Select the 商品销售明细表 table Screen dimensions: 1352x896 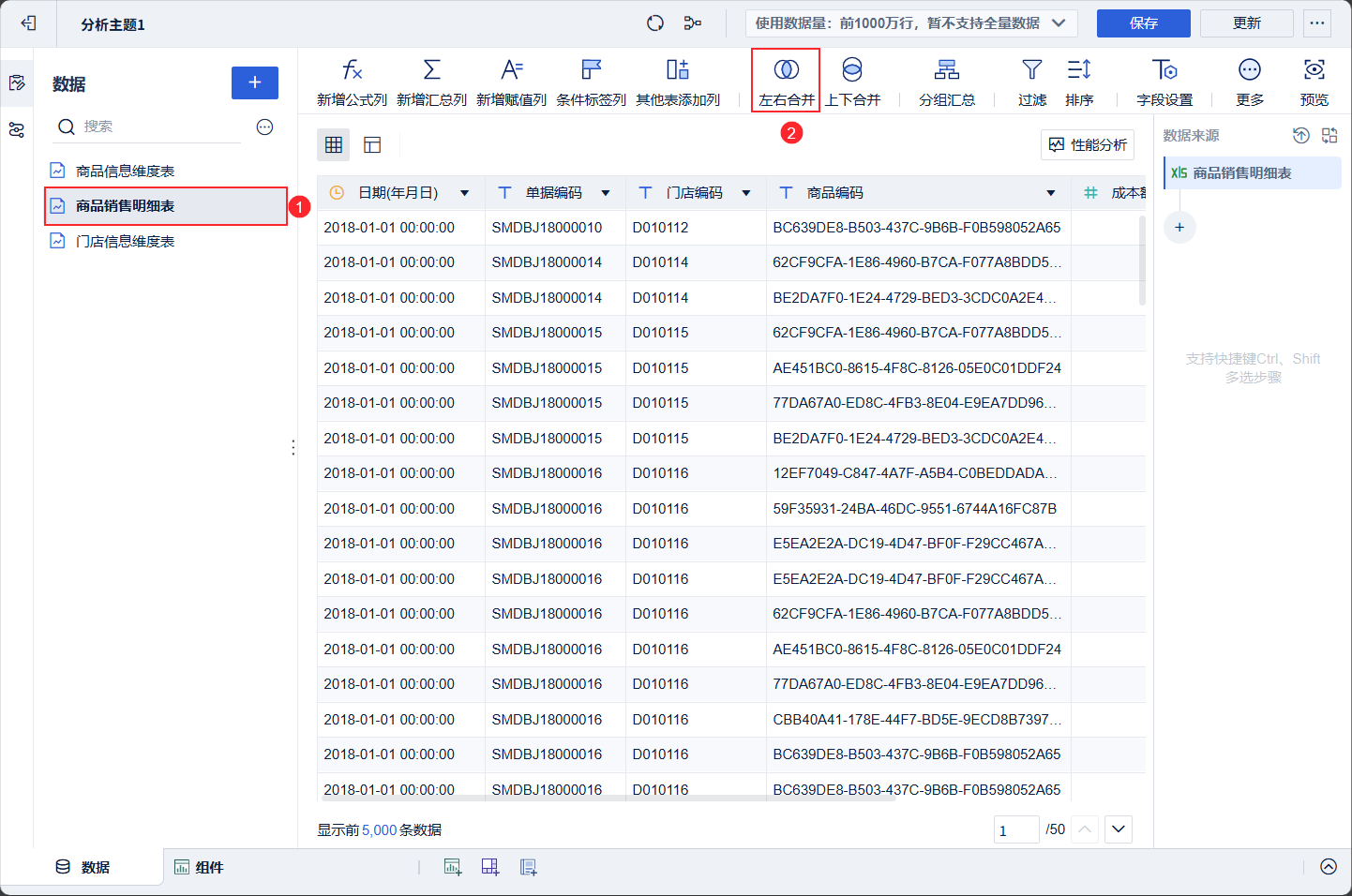tap(166, 206)
